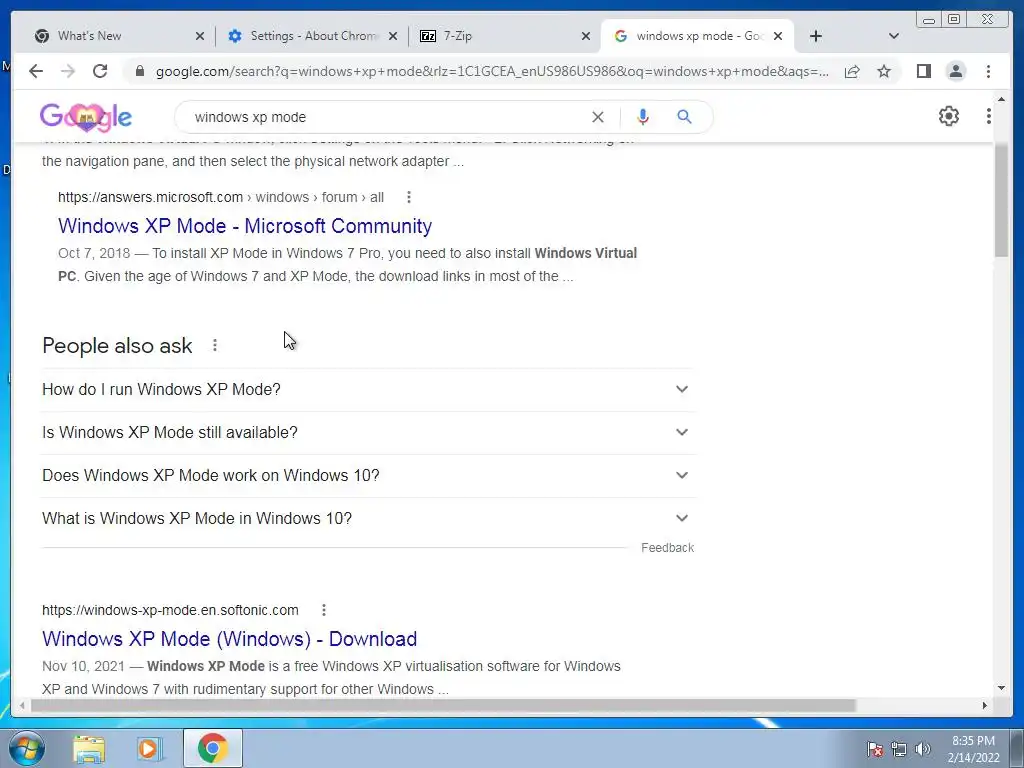Open the volume speaker icon in tray
This screenshot has width=1024, height=768.
pyautogui.click(x=922, y=749)
